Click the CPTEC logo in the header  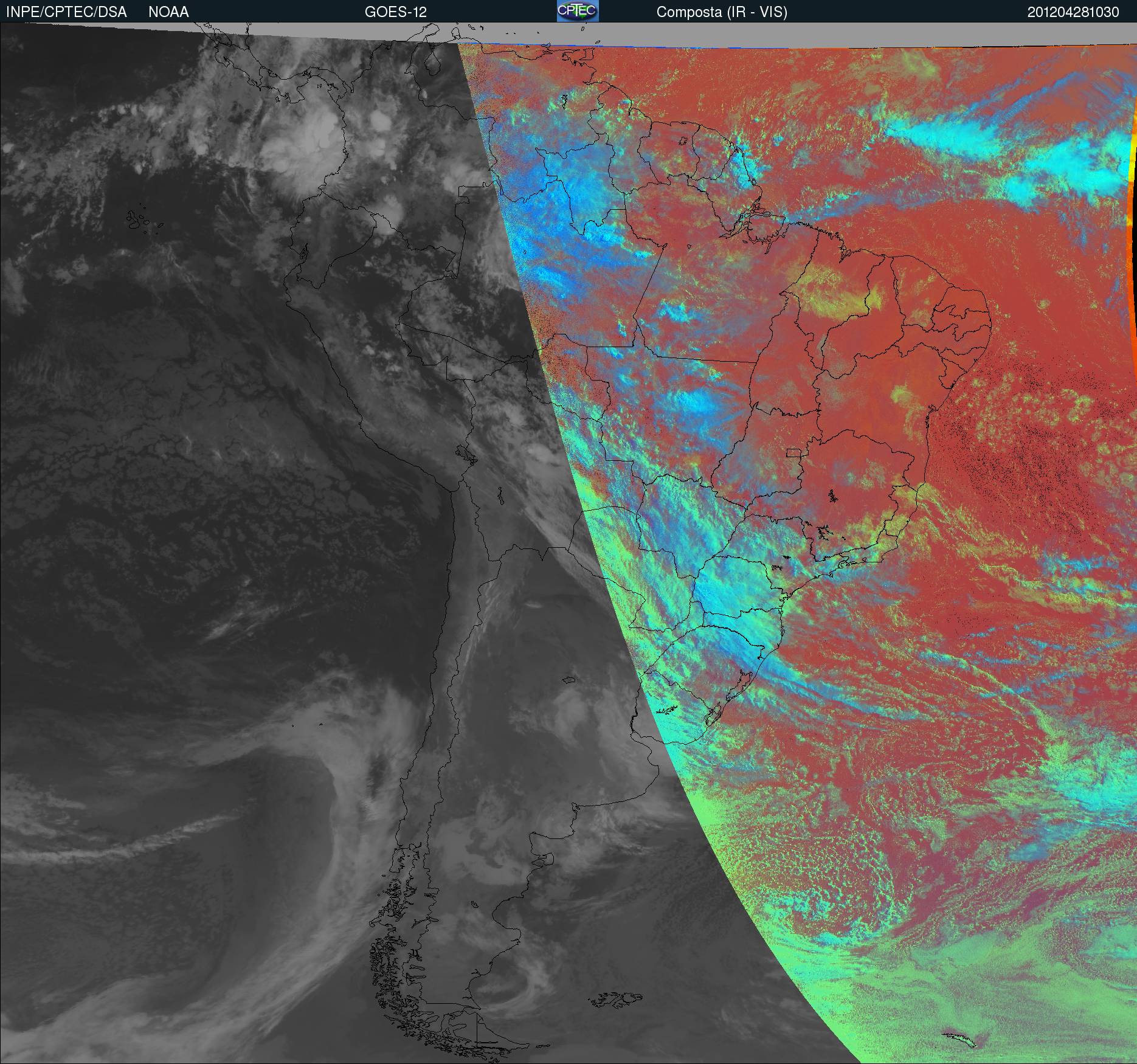coord(578,11)
